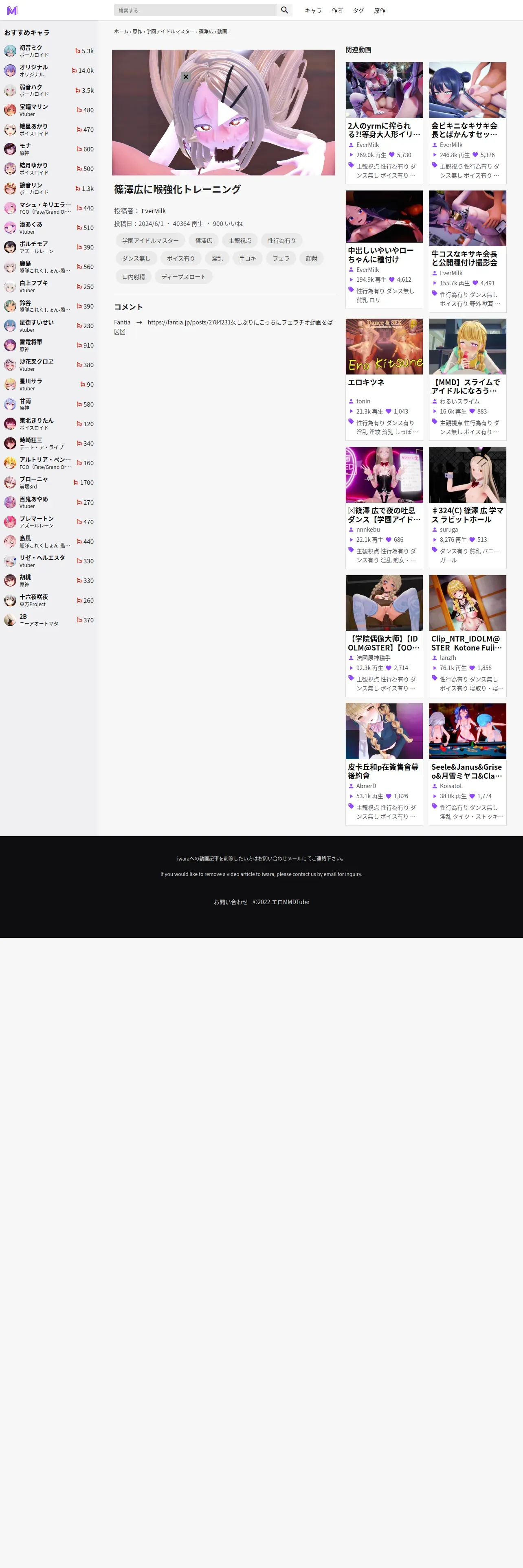Open the キャラ menu item

[x=313, y=10]
